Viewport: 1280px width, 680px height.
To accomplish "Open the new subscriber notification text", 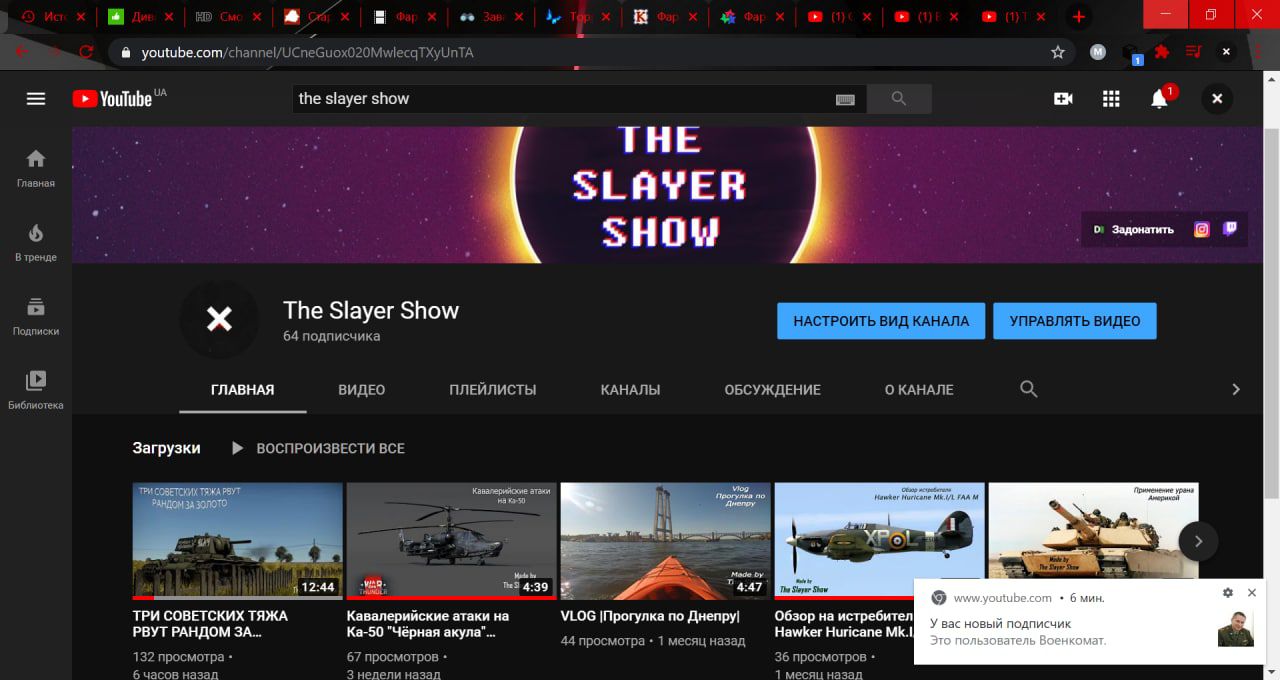I will coord(1018,632).
